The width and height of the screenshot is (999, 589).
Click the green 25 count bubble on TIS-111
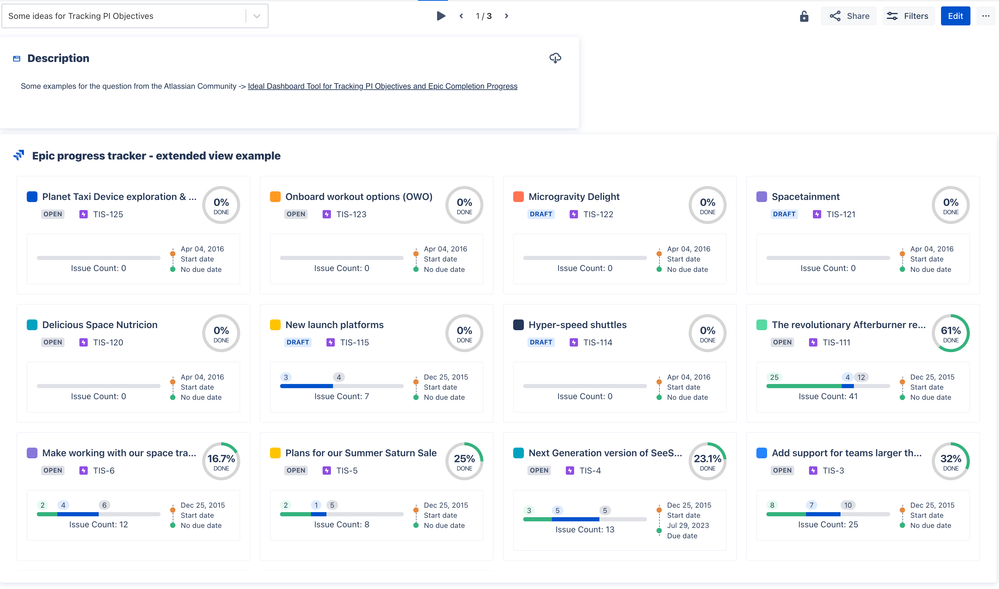point(774,377)
